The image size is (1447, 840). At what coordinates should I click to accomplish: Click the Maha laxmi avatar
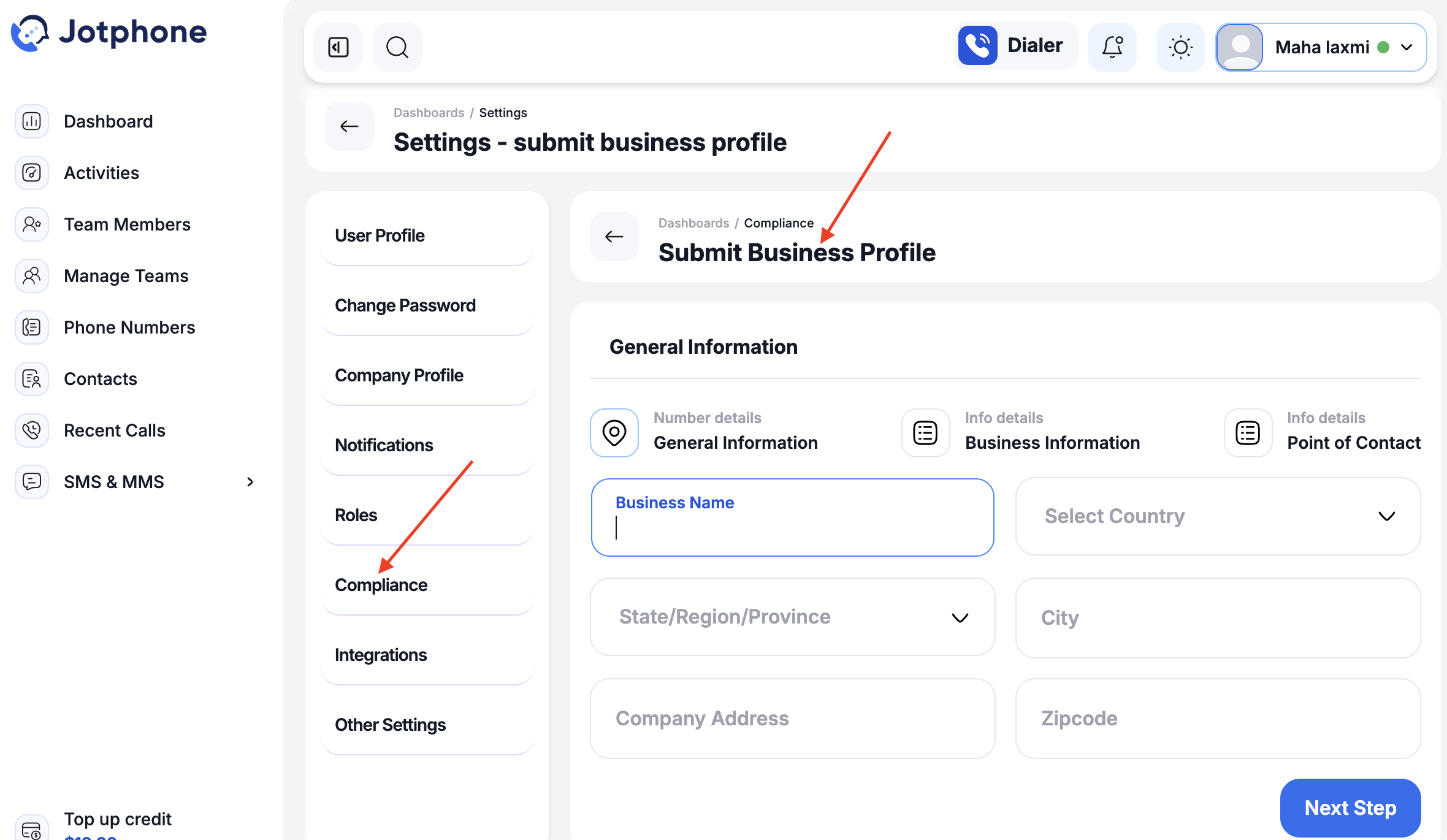(x=1240, y=47)
